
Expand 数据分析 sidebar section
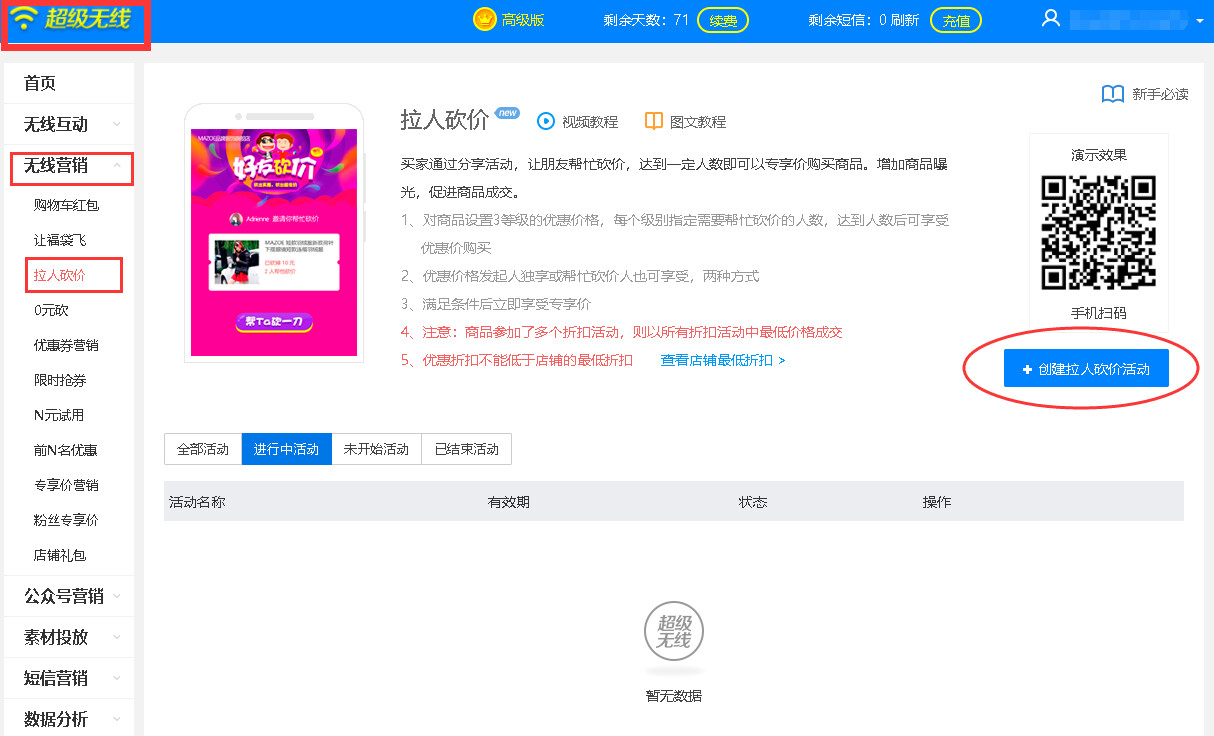(69, 719)
